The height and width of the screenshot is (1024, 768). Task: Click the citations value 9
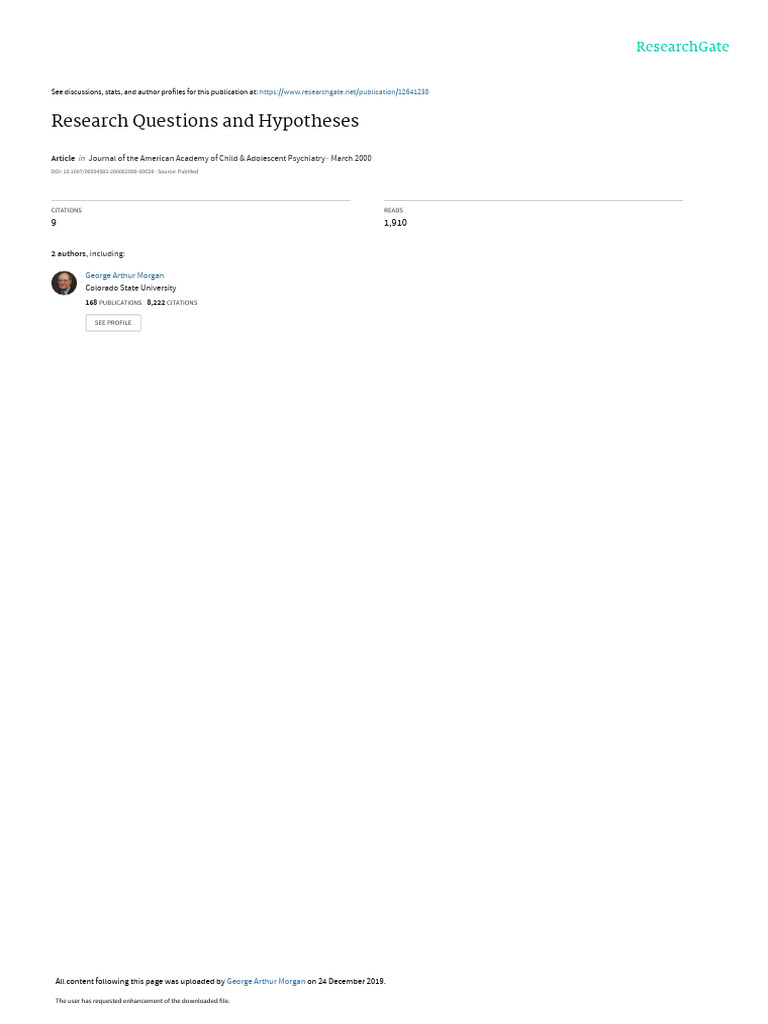(54, 223)
